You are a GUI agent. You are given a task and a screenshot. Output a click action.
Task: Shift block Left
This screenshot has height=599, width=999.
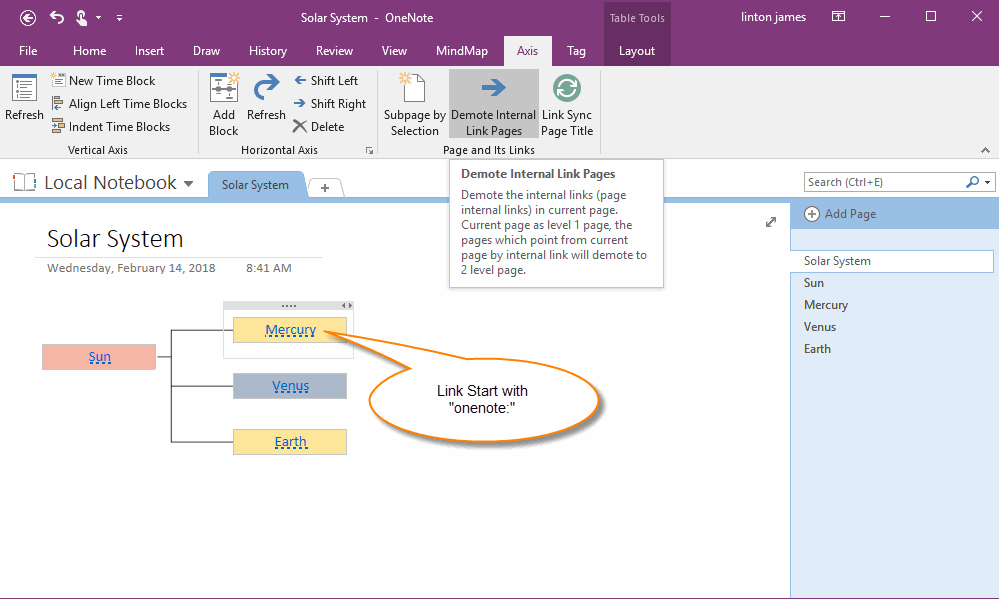[326, 81]
